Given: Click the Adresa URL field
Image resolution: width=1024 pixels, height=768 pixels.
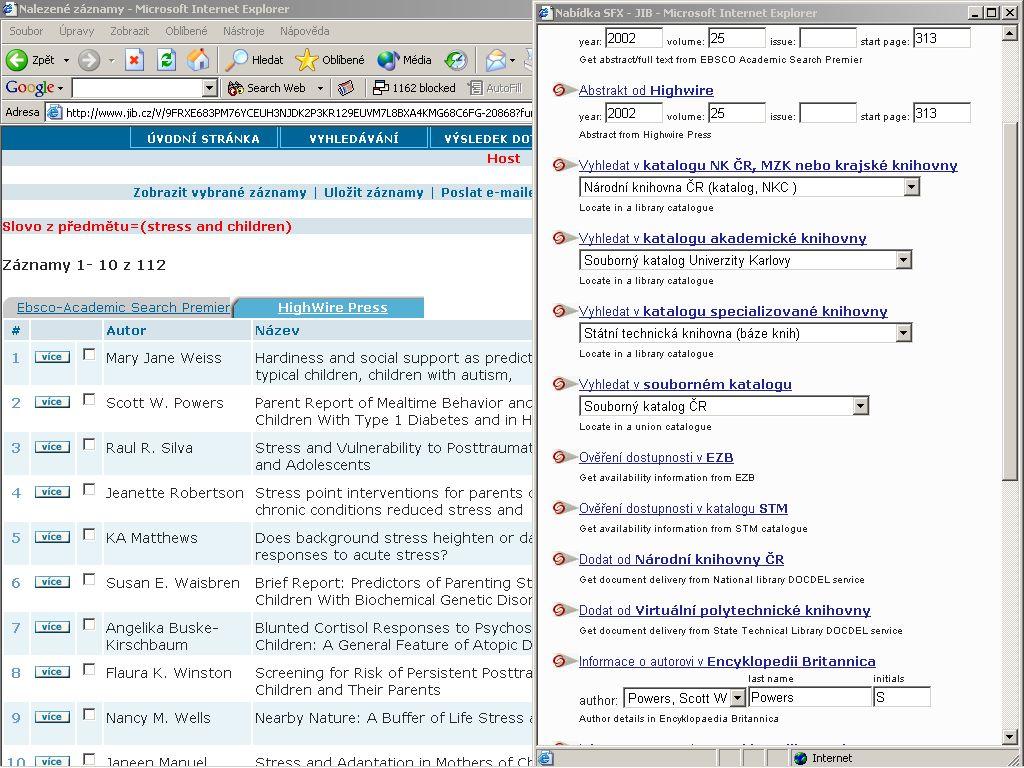Looking at the screenshot, I should point(289,113).
